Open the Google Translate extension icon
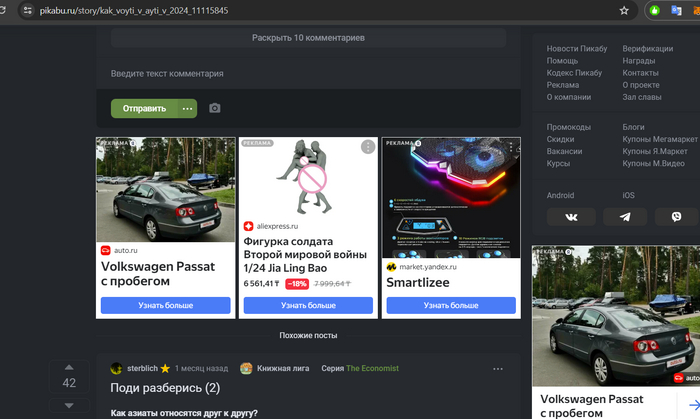The height and width of the screenshot is (419, 700). [x=676, y=10]
